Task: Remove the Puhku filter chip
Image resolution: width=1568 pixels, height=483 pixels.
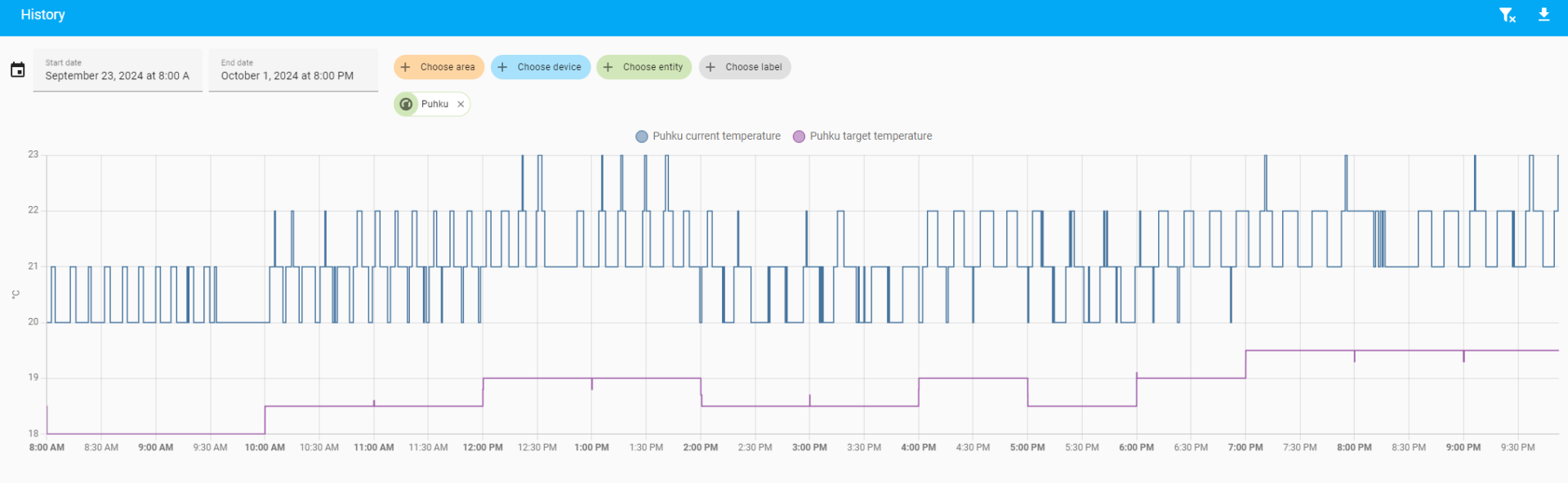Action: tap(461, 104)
